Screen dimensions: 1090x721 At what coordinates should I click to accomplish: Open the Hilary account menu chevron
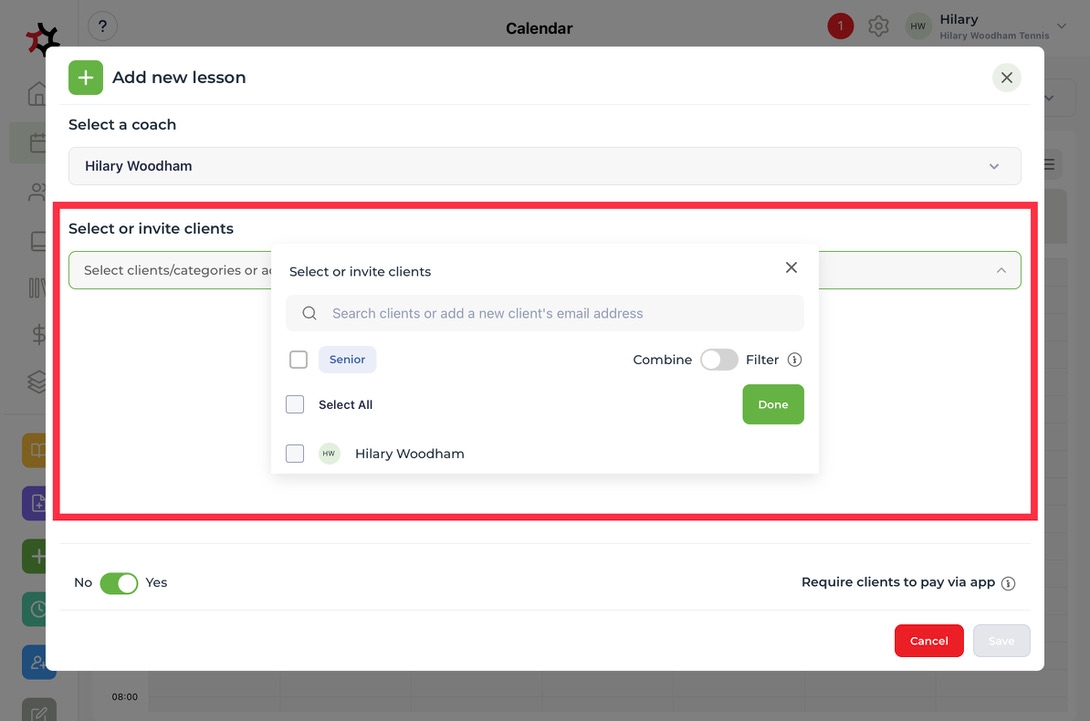(1061, 27)
